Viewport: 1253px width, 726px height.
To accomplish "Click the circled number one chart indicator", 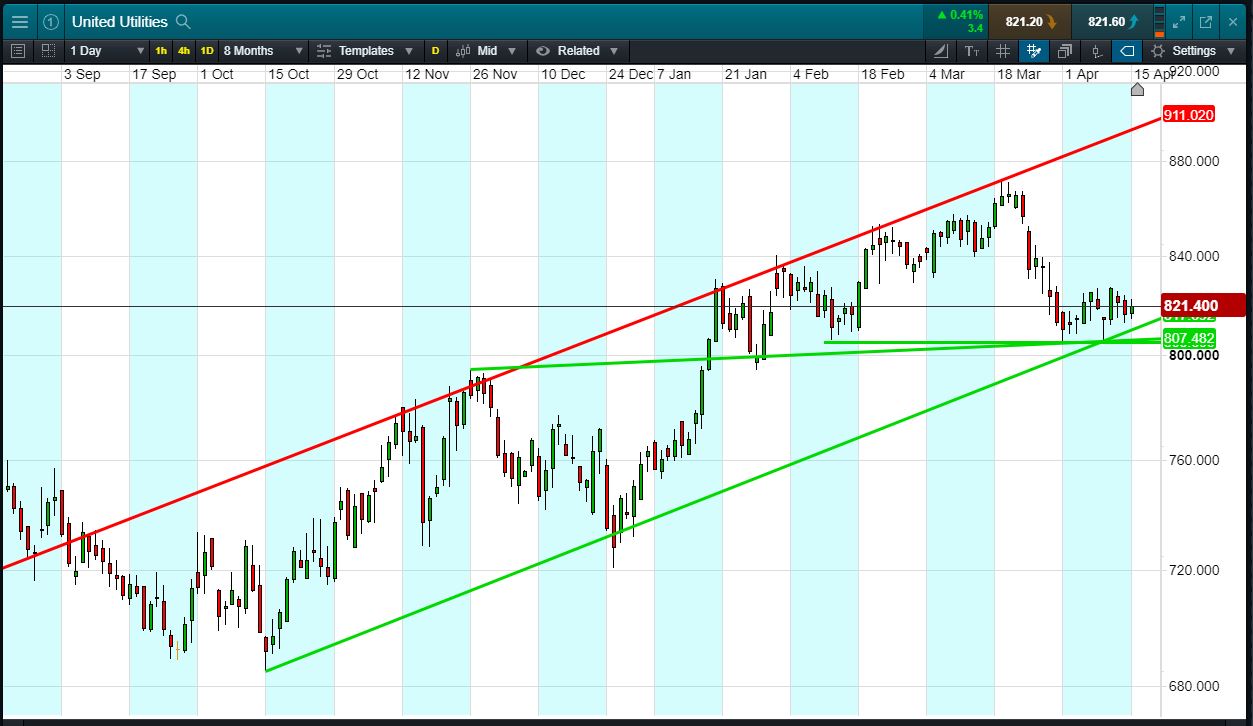I will pos(51,21).
